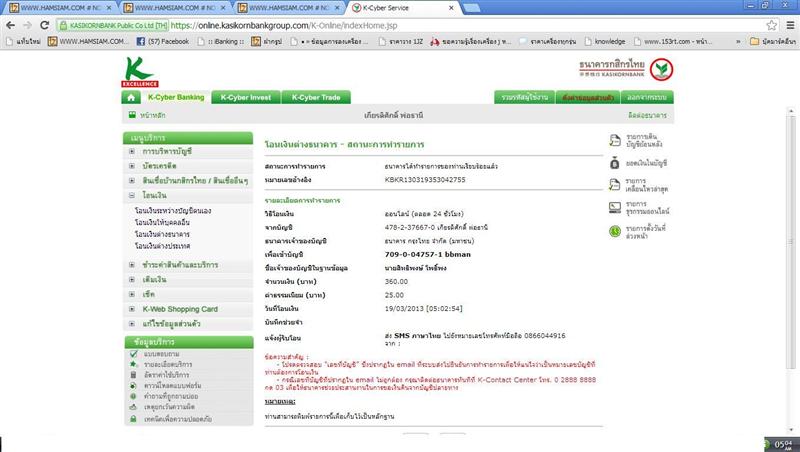The image size is (800, 452).
Task: Open the WWW.HAMSIAM.COM bookmark
Action: [x=88, y=41]
